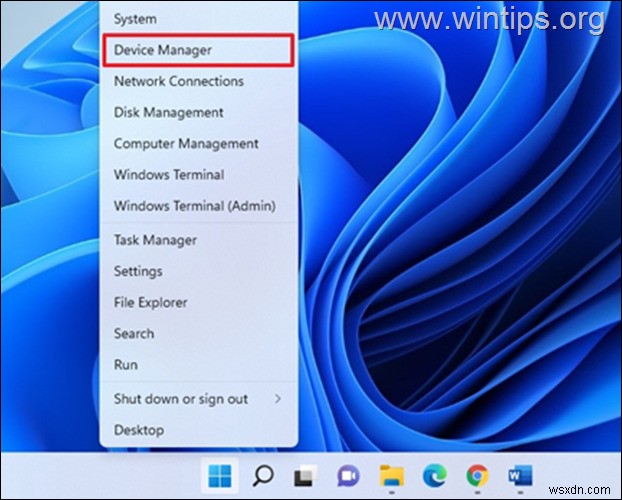
Task: Launch Google Chrome from the taskbar
Action: [x=477, y=475]
